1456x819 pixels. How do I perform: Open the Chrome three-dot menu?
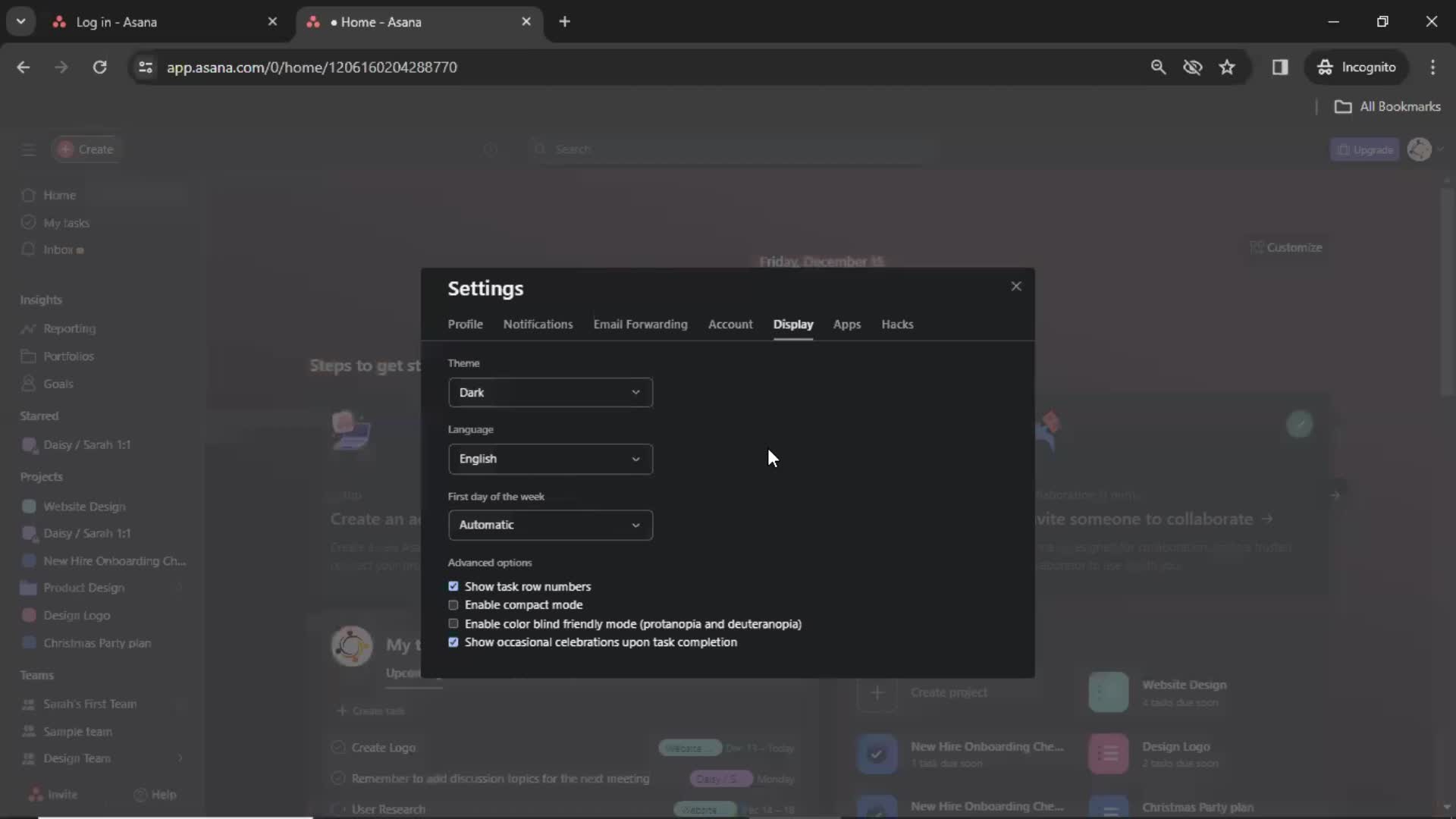click(1432, 67)
